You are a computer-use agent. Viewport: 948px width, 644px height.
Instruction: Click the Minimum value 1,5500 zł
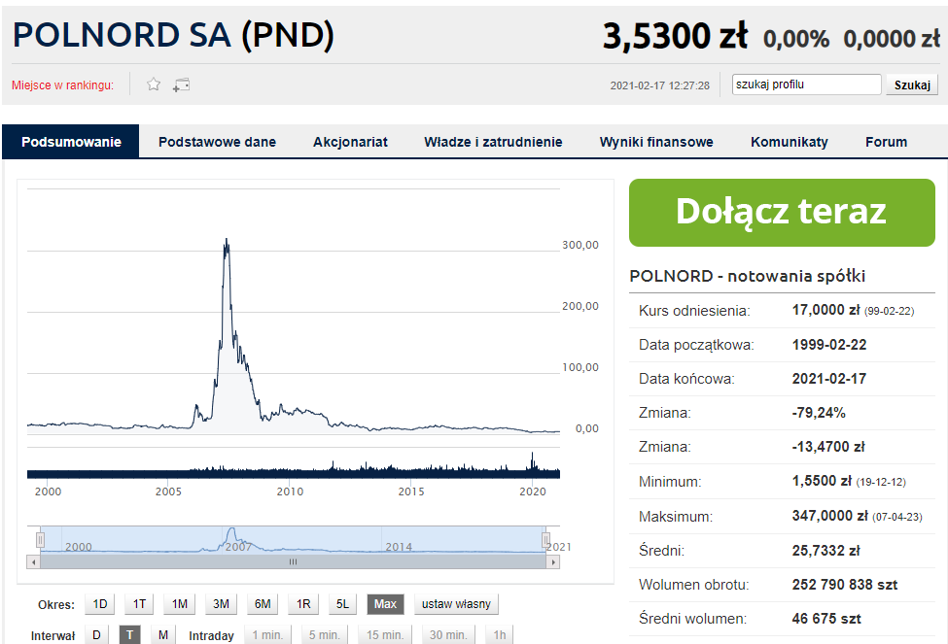tap(822, 481)
